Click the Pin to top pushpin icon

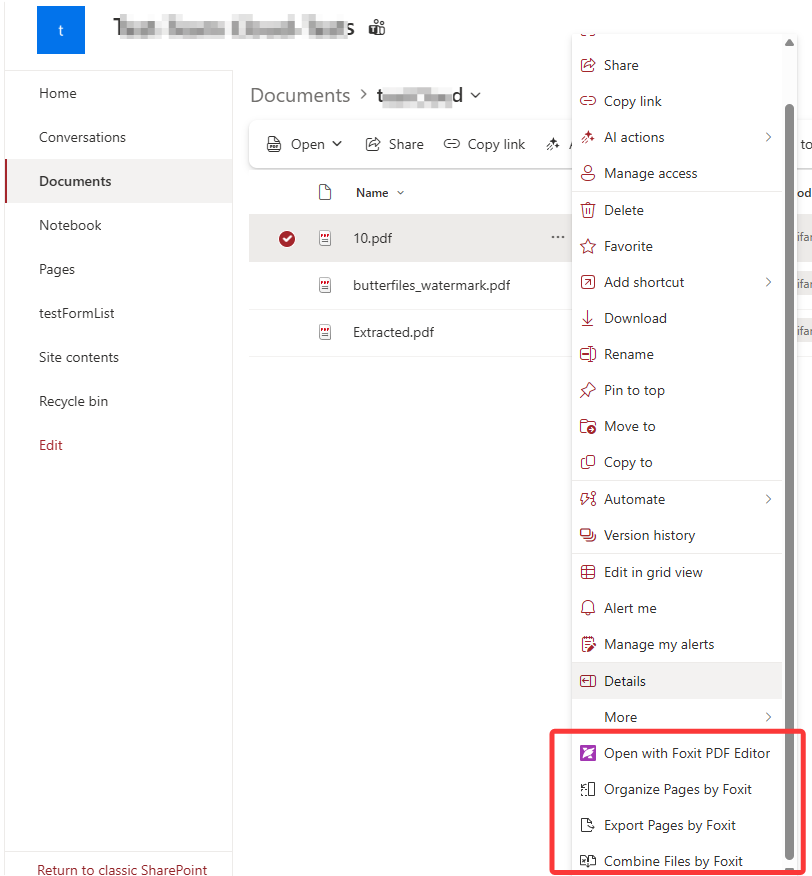click(587, 391)
